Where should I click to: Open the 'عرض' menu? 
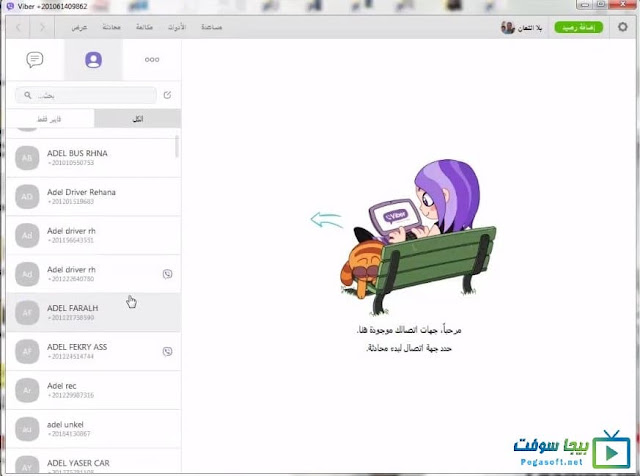(x=79, y=27)
